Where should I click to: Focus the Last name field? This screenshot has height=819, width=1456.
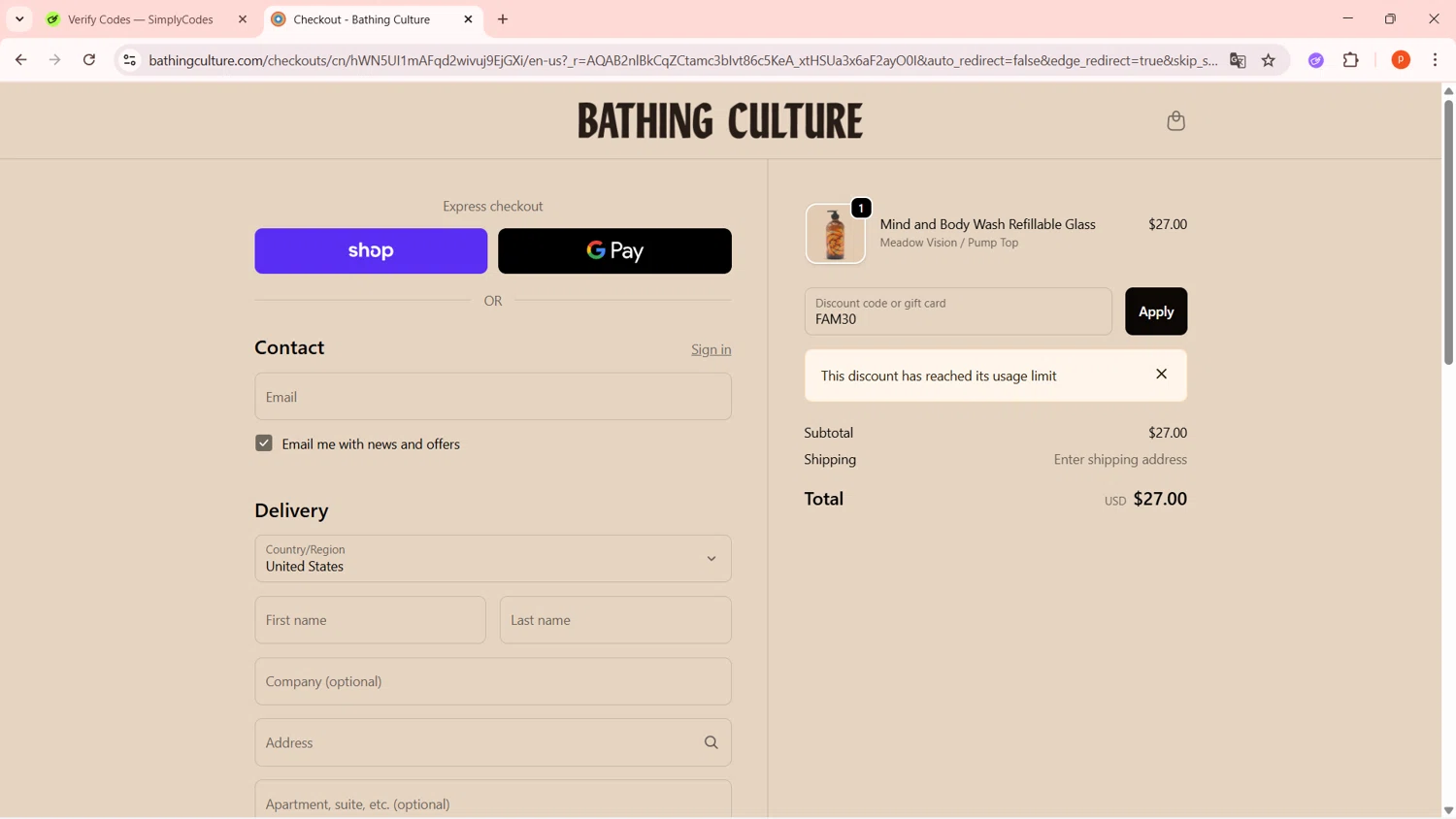click(x=615, y=620)
